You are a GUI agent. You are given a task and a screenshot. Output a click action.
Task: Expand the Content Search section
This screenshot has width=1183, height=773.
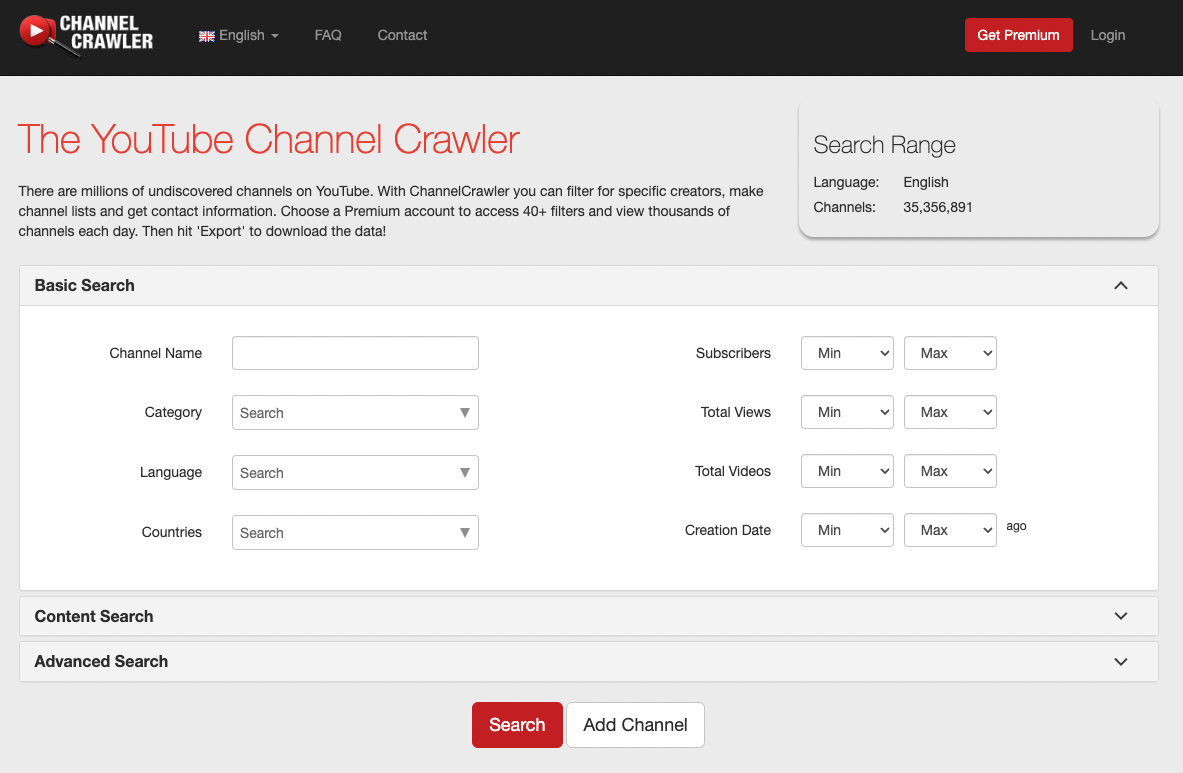1120,616
